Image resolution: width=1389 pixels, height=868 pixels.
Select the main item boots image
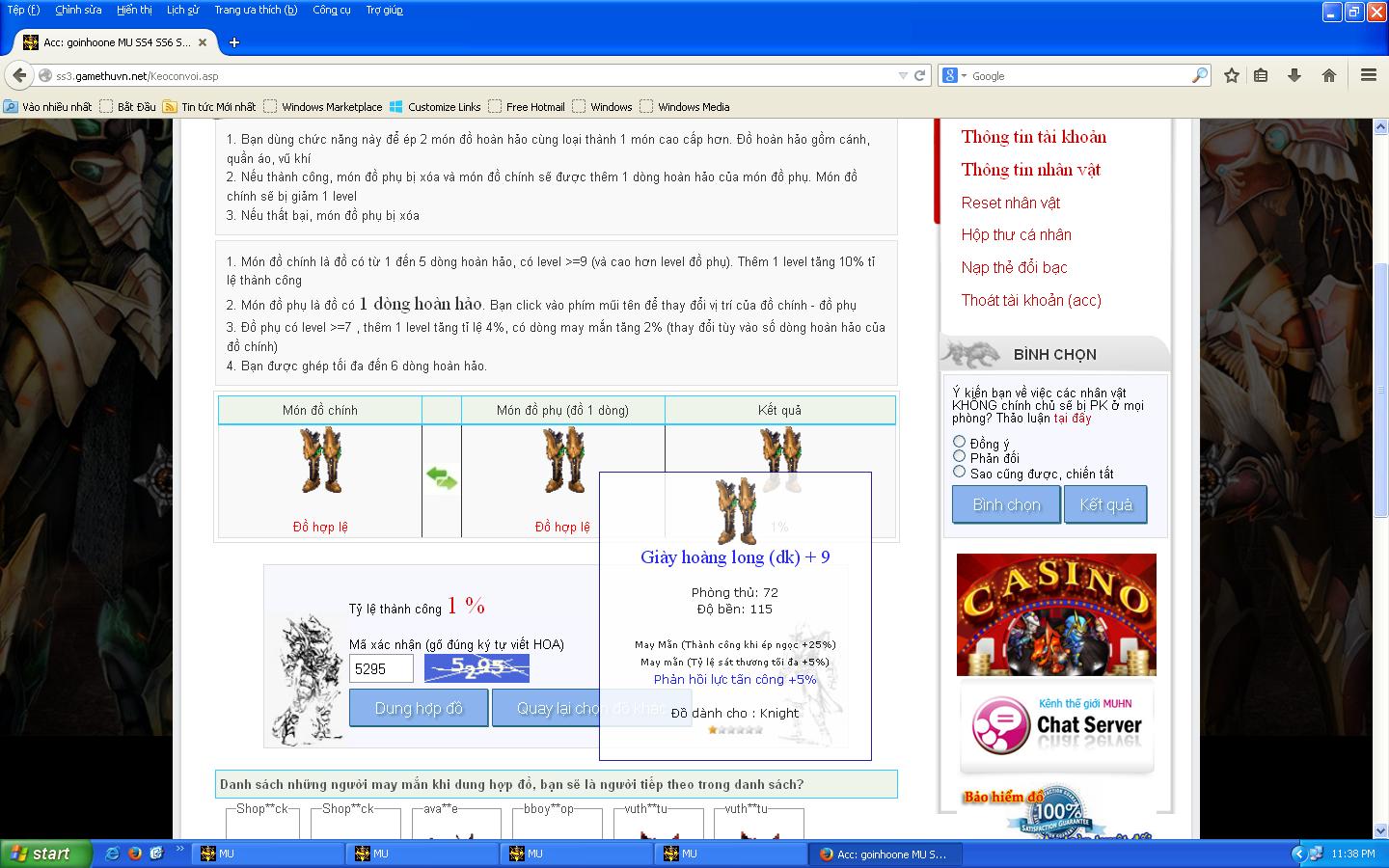320,460
